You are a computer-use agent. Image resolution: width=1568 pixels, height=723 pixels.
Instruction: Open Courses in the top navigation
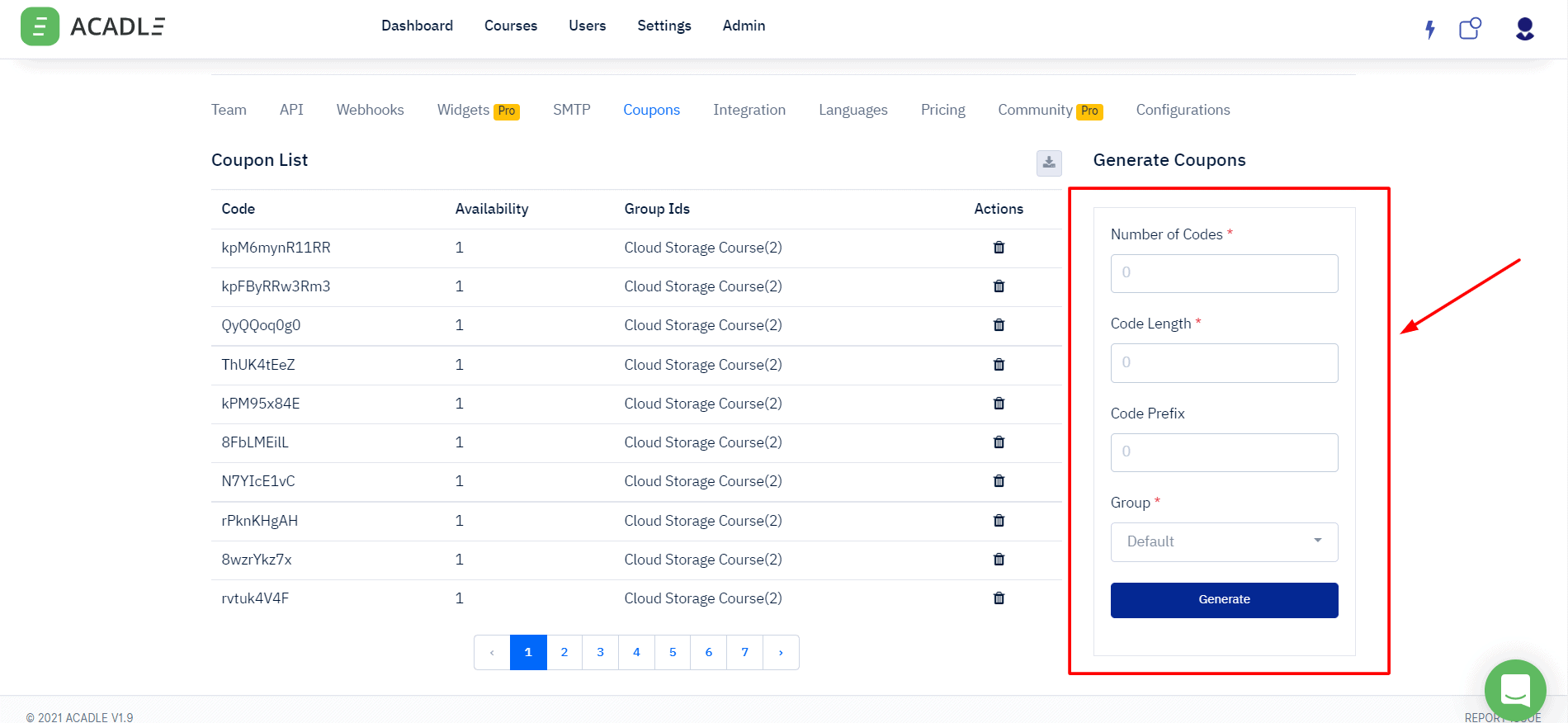510,26
